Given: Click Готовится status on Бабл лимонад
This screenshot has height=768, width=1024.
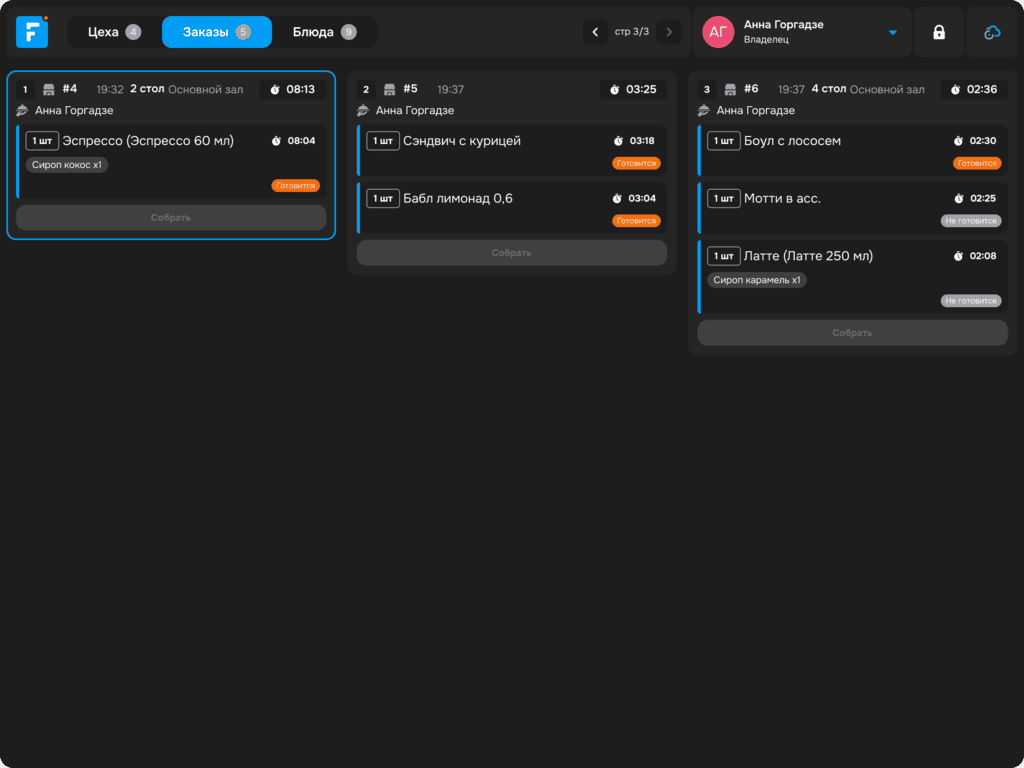Looking at the screenshot, I should pos(636,221).
